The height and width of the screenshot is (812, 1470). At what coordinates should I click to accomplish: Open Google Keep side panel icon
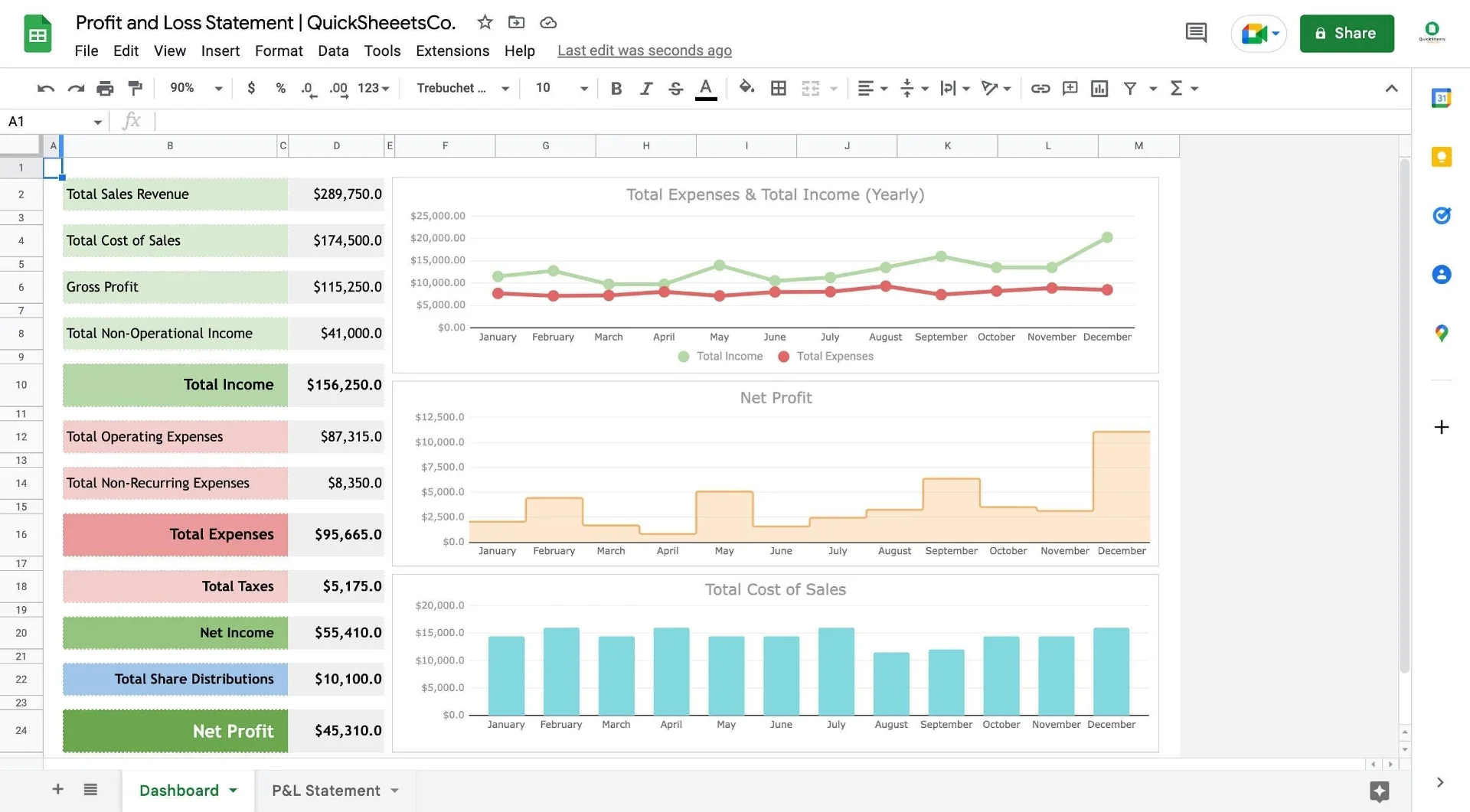1442,157
